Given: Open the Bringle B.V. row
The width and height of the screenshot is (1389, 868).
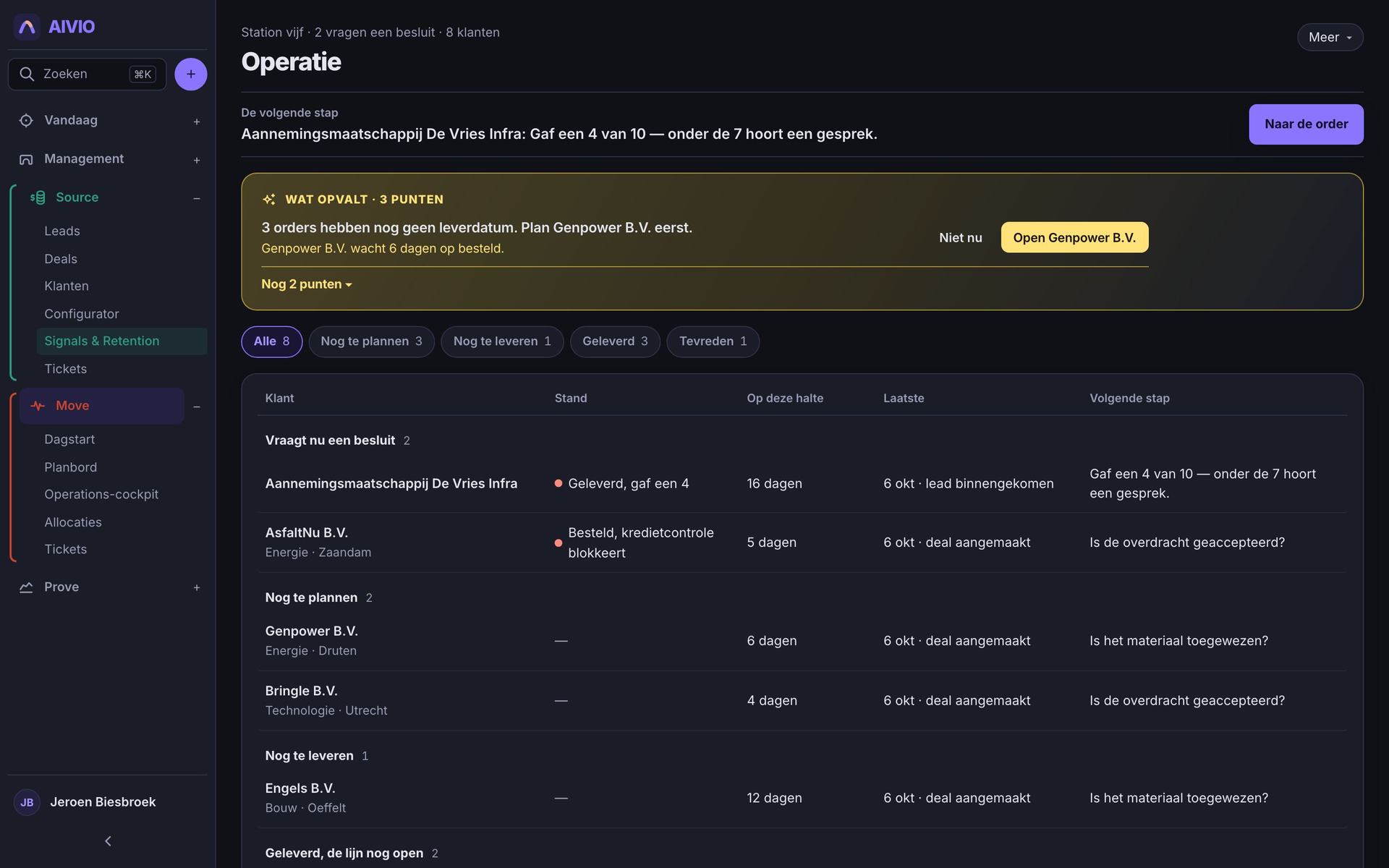Looking at the screenshot, I should tap(802, 701).
